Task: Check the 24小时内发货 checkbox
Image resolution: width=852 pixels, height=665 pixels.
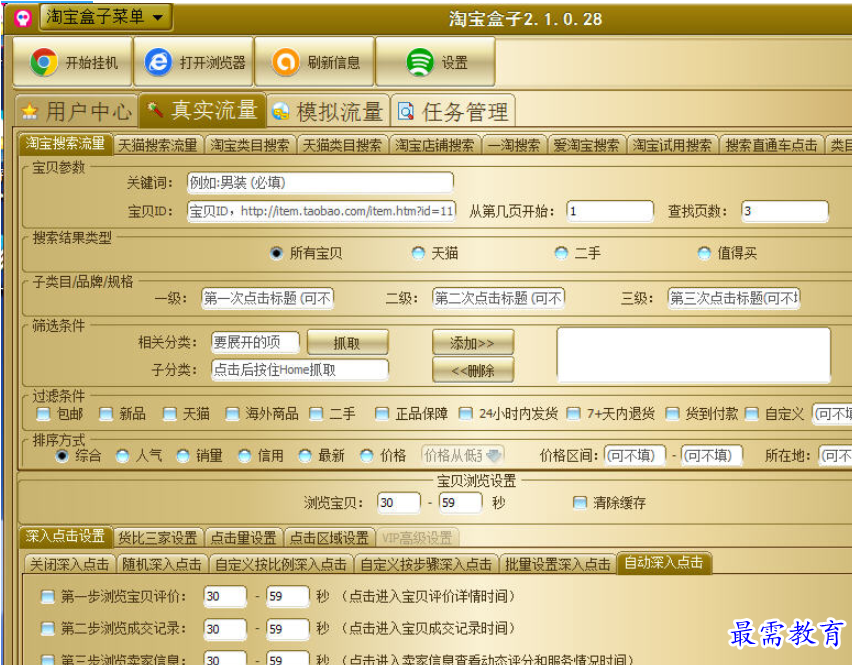Action: 466,415
